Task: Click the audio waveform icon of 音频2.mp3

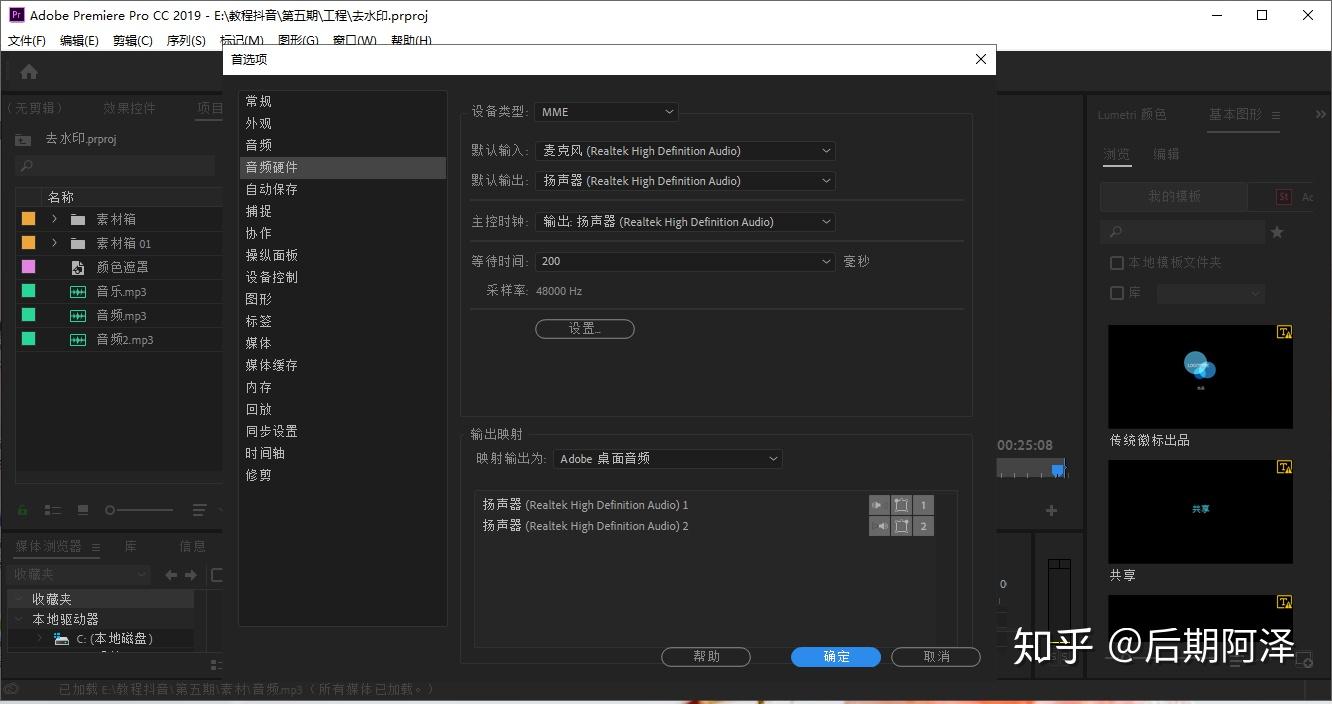Action: click(78, 339)
